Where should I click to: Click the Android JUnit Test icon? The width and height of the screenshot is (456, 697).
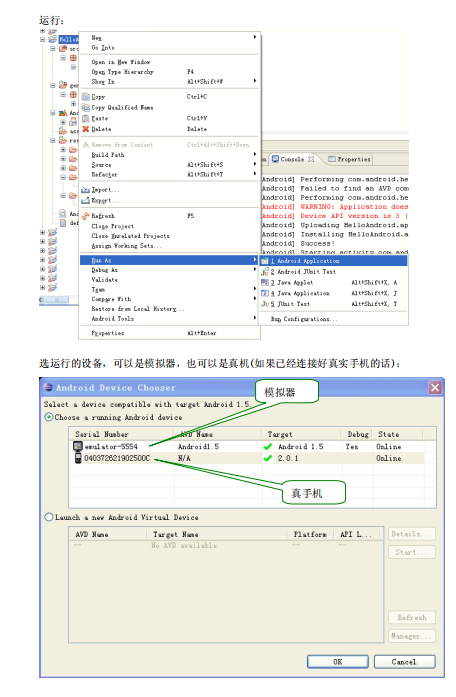(x=265, y=272)
